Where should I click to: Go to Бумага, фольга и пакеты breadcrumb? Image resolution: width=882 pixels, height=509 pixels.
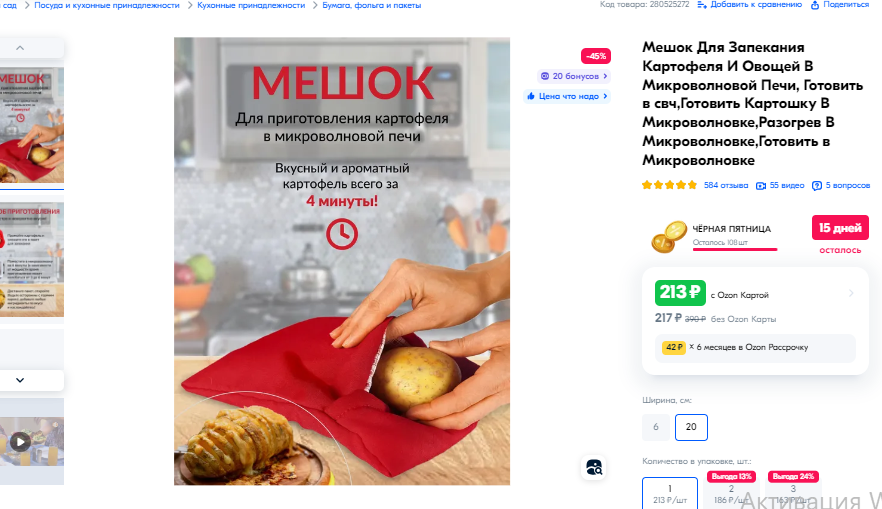pyautogui.click(x=372, y=5)
